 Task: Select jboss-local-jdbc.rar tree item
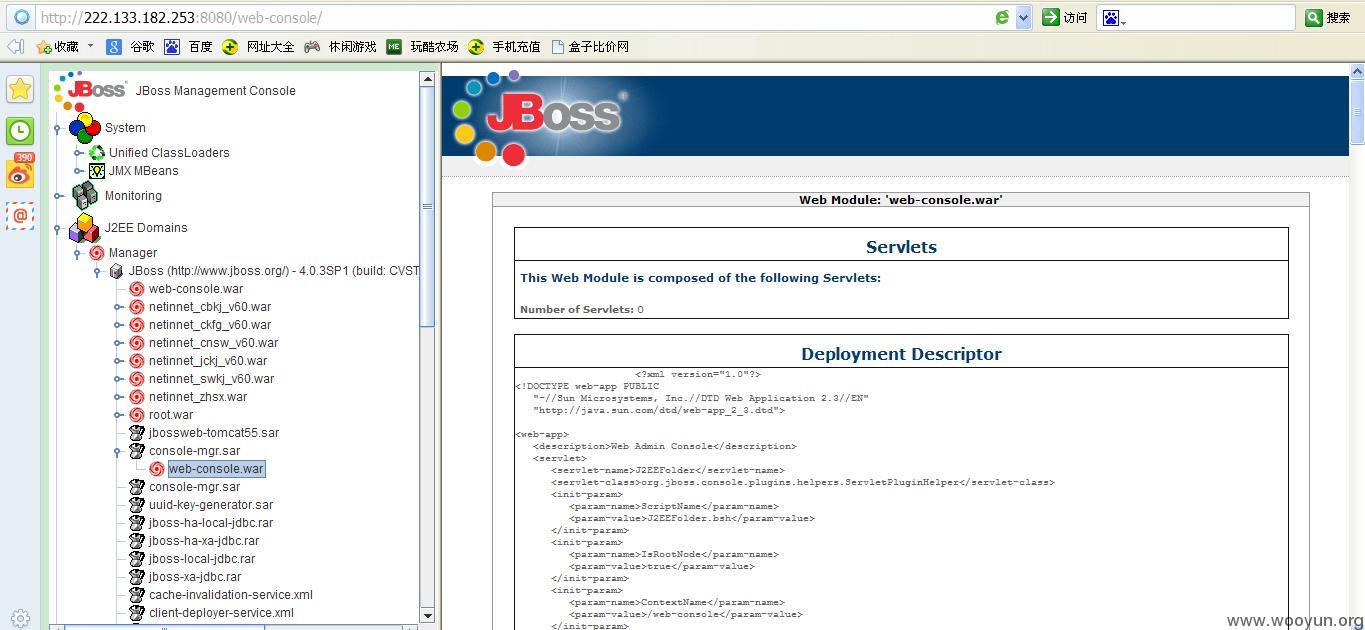click(x=202, y=559)
